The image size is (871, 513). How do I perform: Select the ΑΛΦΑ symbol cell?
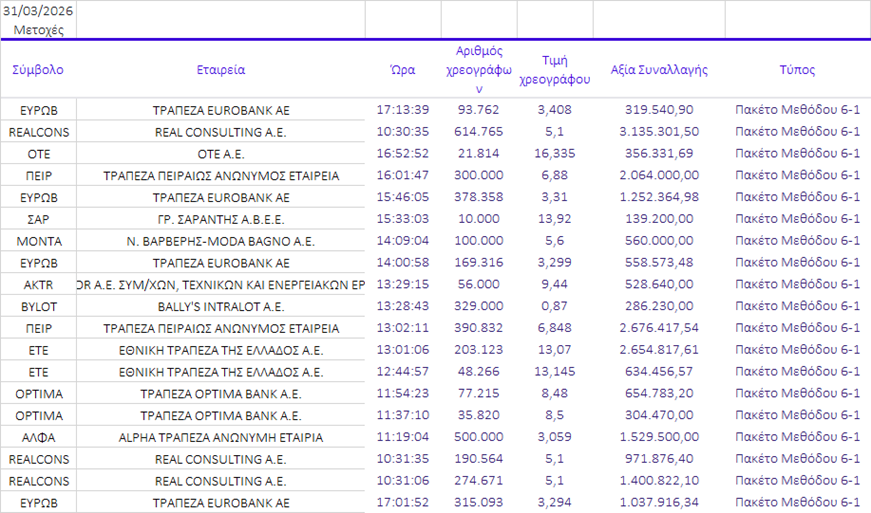38,437
